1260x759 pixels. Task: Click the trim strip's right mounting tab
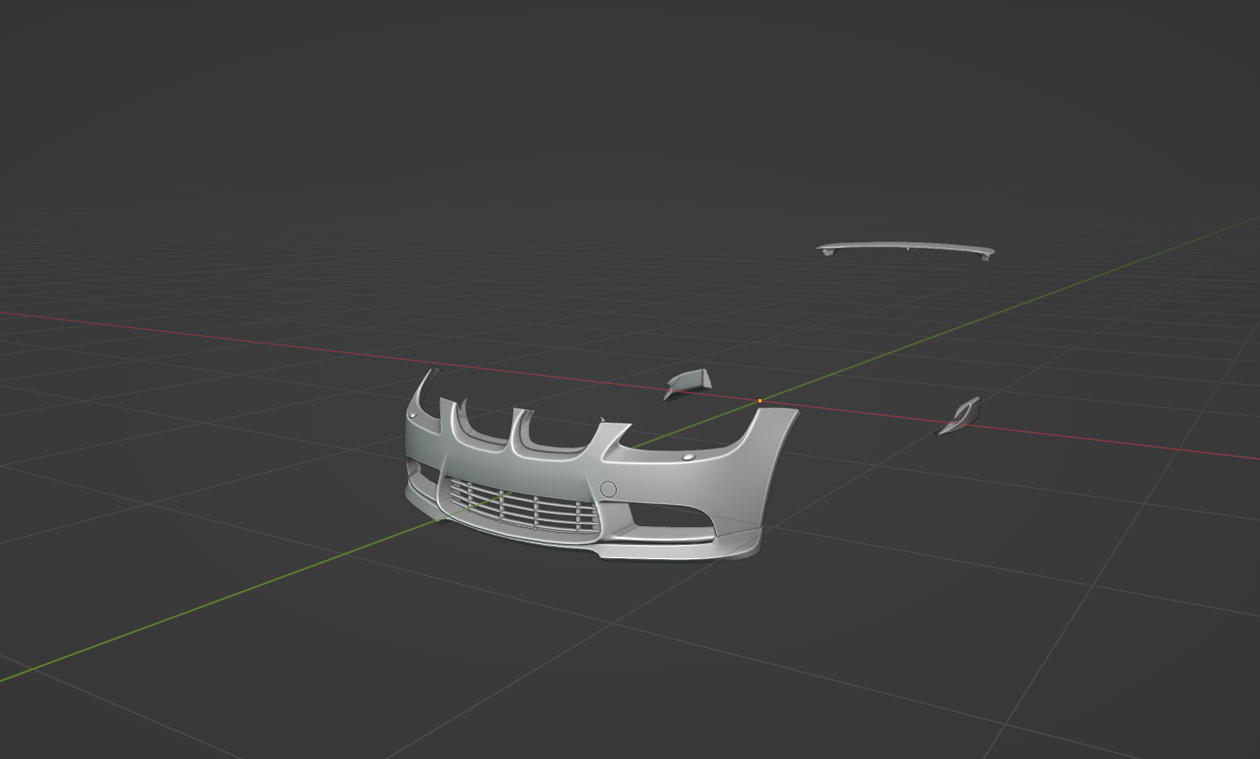coord(986,256)
